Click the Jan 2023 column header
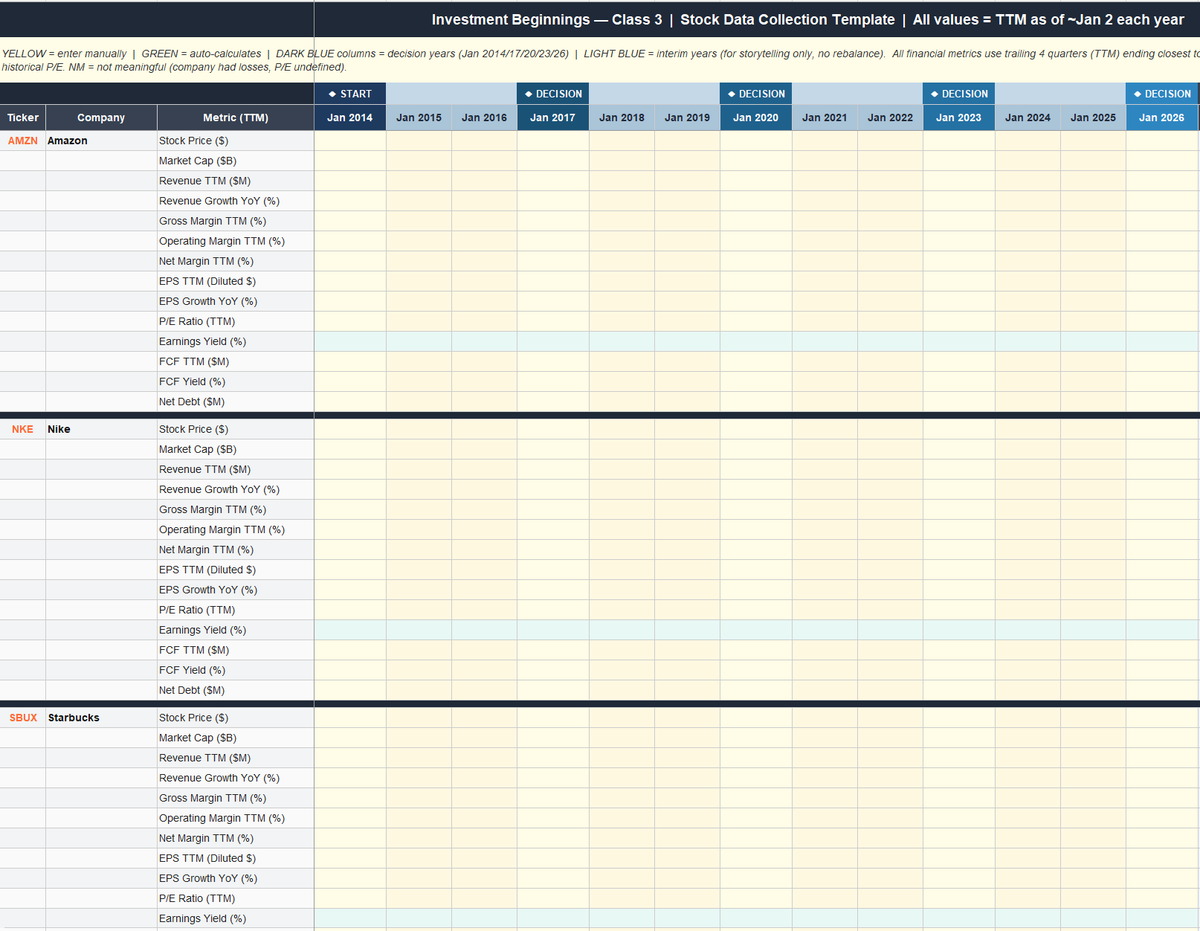The height and width of the screenshot is (931, 1200). point(959,118)
